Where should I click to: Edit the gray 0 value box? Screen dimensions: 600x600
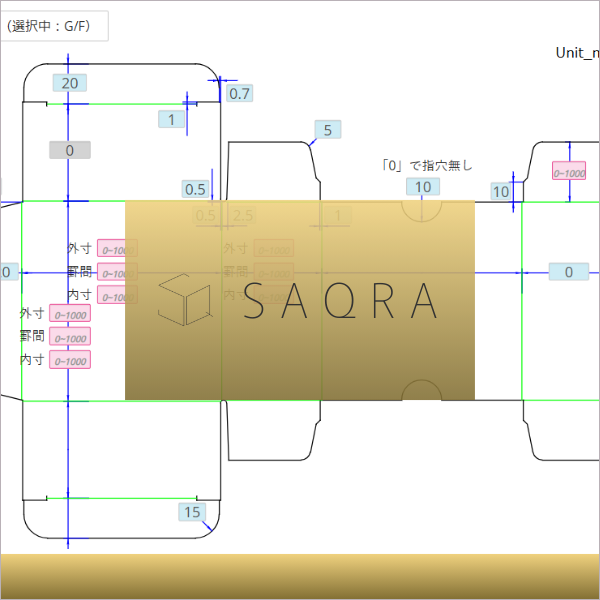click(70, 150)
